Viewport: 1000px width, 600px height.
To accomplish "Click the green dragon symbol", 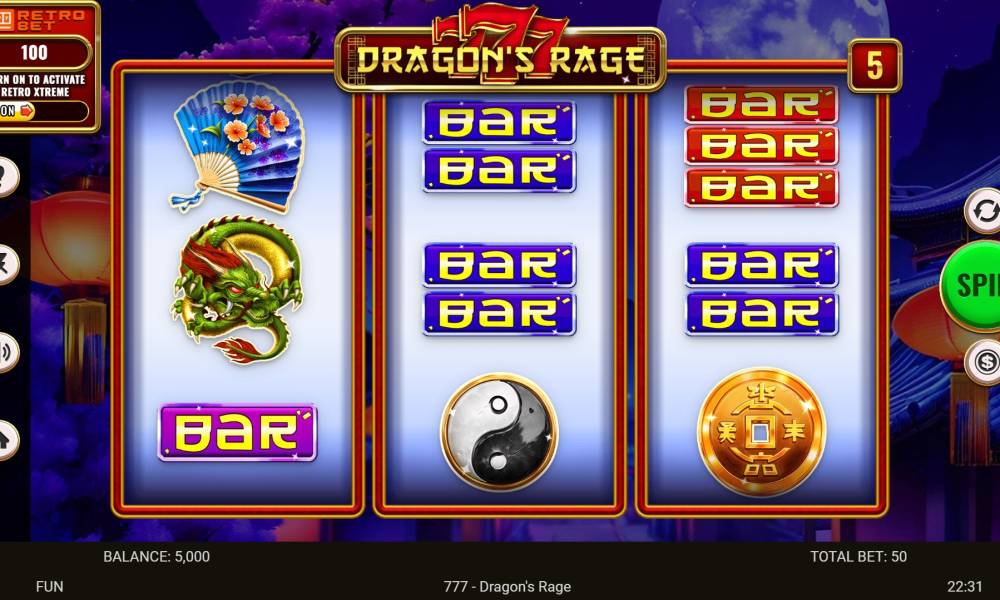I will pos(237,289).
